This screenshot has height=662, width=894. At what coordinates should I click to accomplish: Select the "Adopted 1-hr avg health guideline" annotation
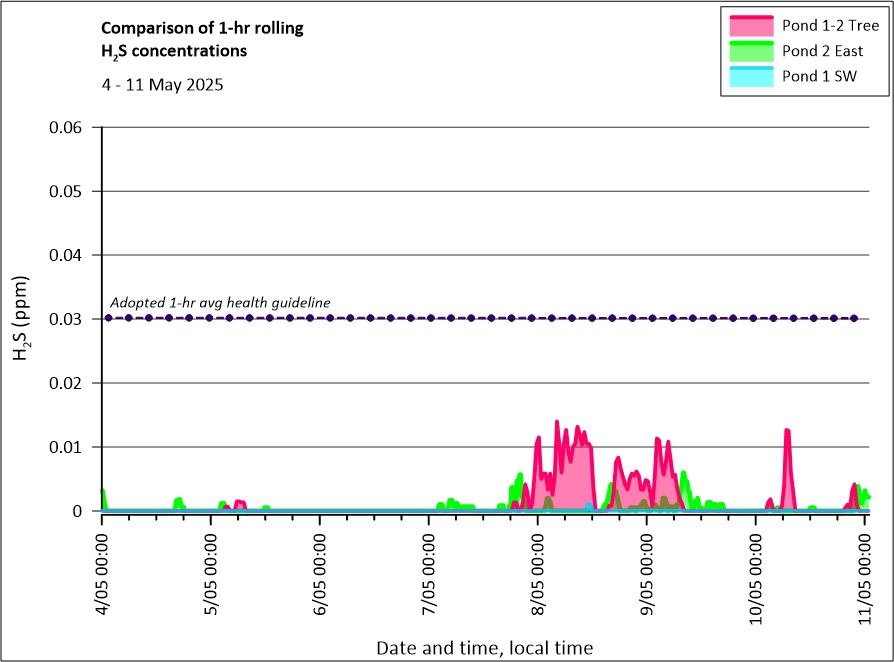220,303
